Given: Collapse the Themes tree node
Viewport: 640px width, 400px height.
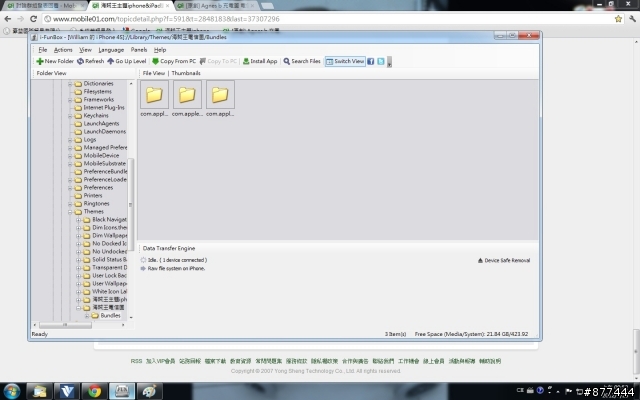Looking at the screenshot, I should coord(70,212).
